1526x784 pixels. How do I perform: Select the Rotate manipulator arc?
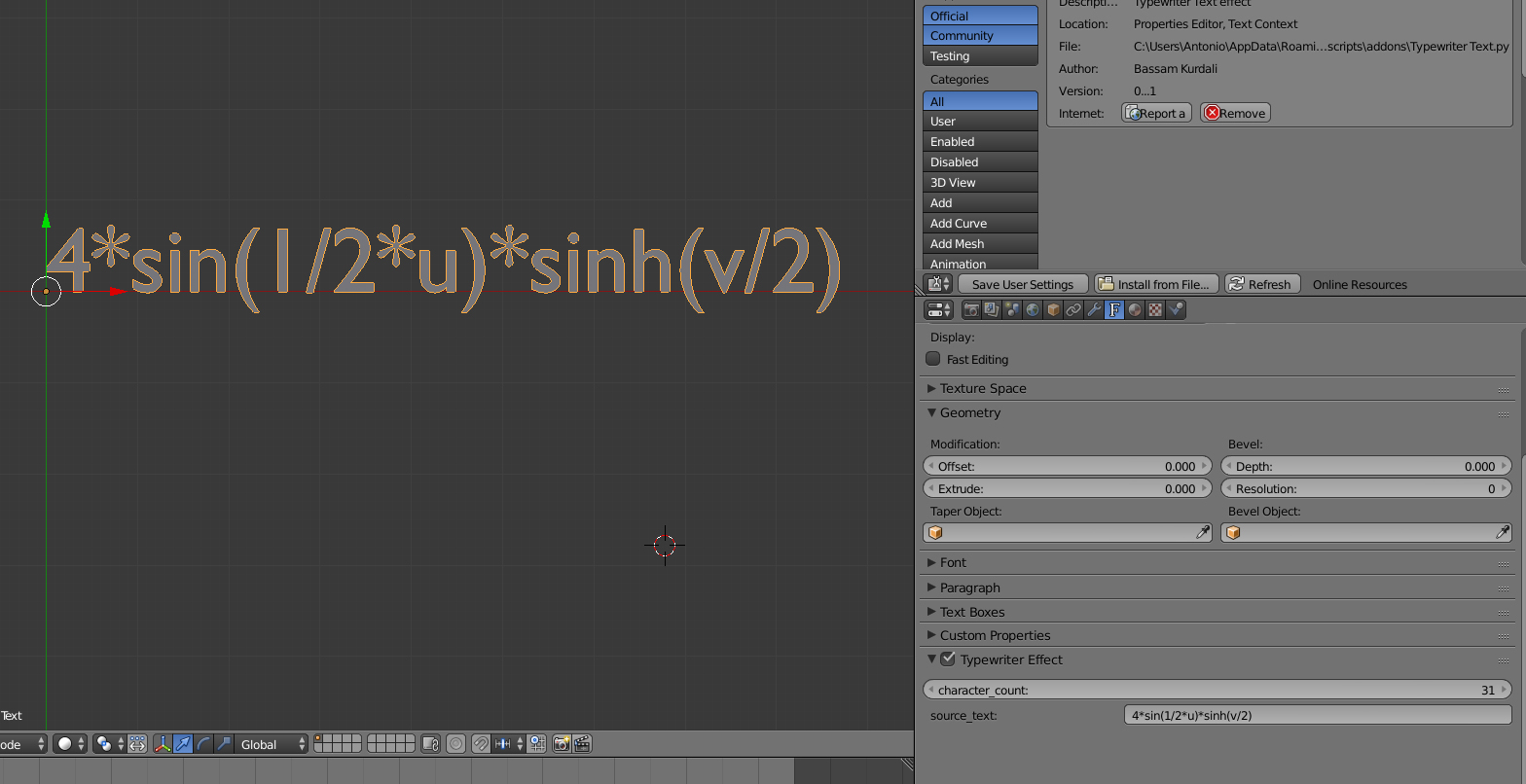tap(203, 744)
